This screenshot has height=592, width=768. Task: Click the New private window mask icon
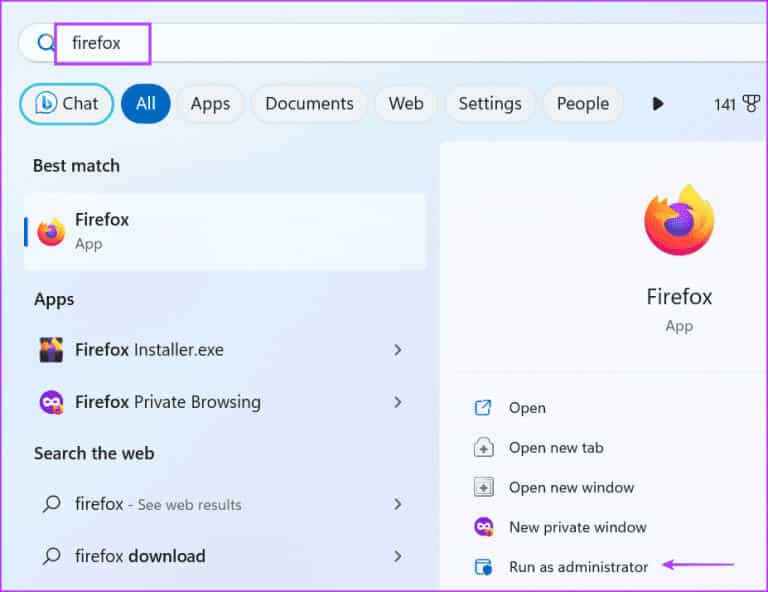click(484, 527)
